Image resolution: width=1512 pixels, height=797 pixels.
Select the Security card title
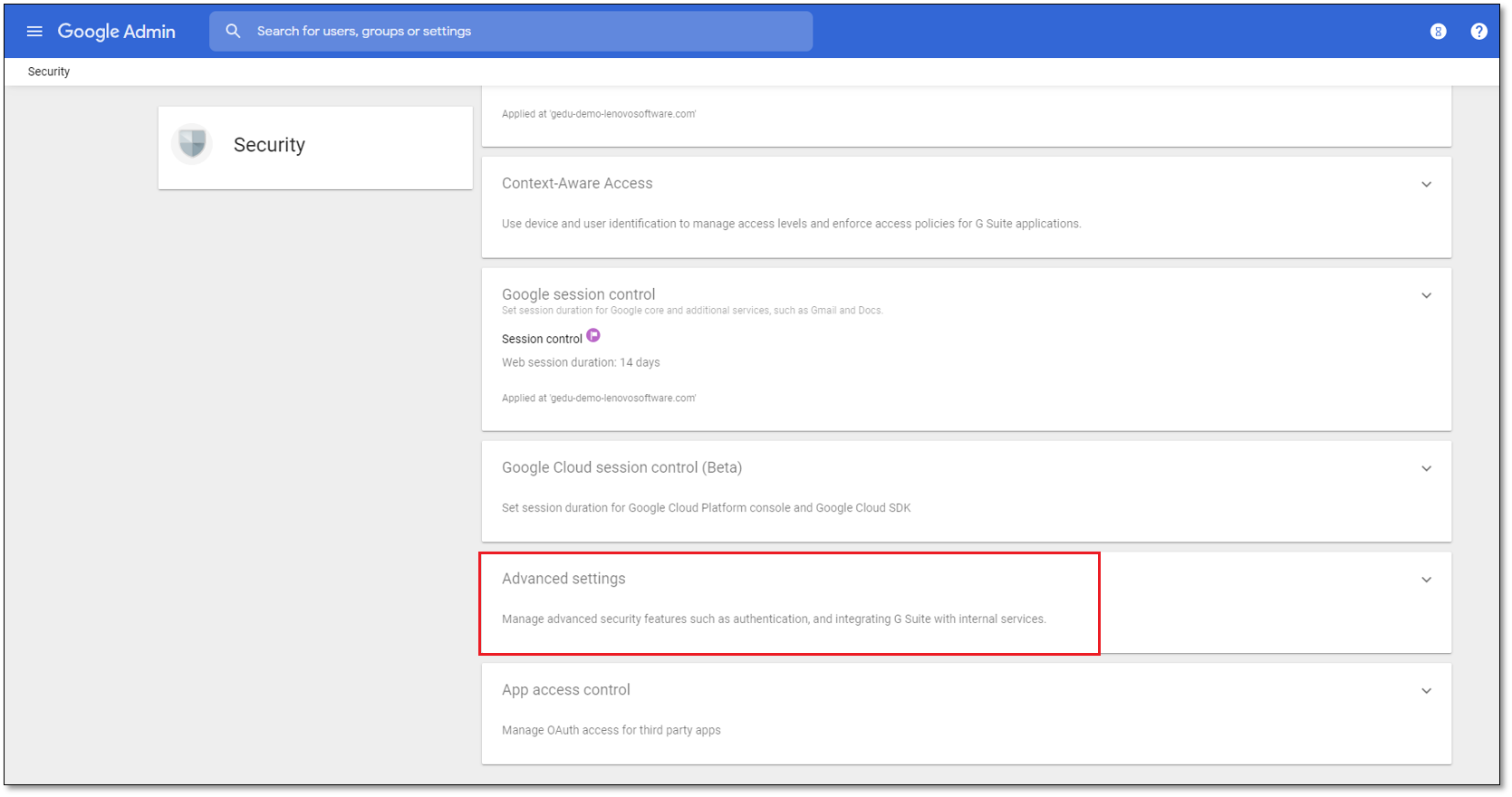tap(269, 145)
